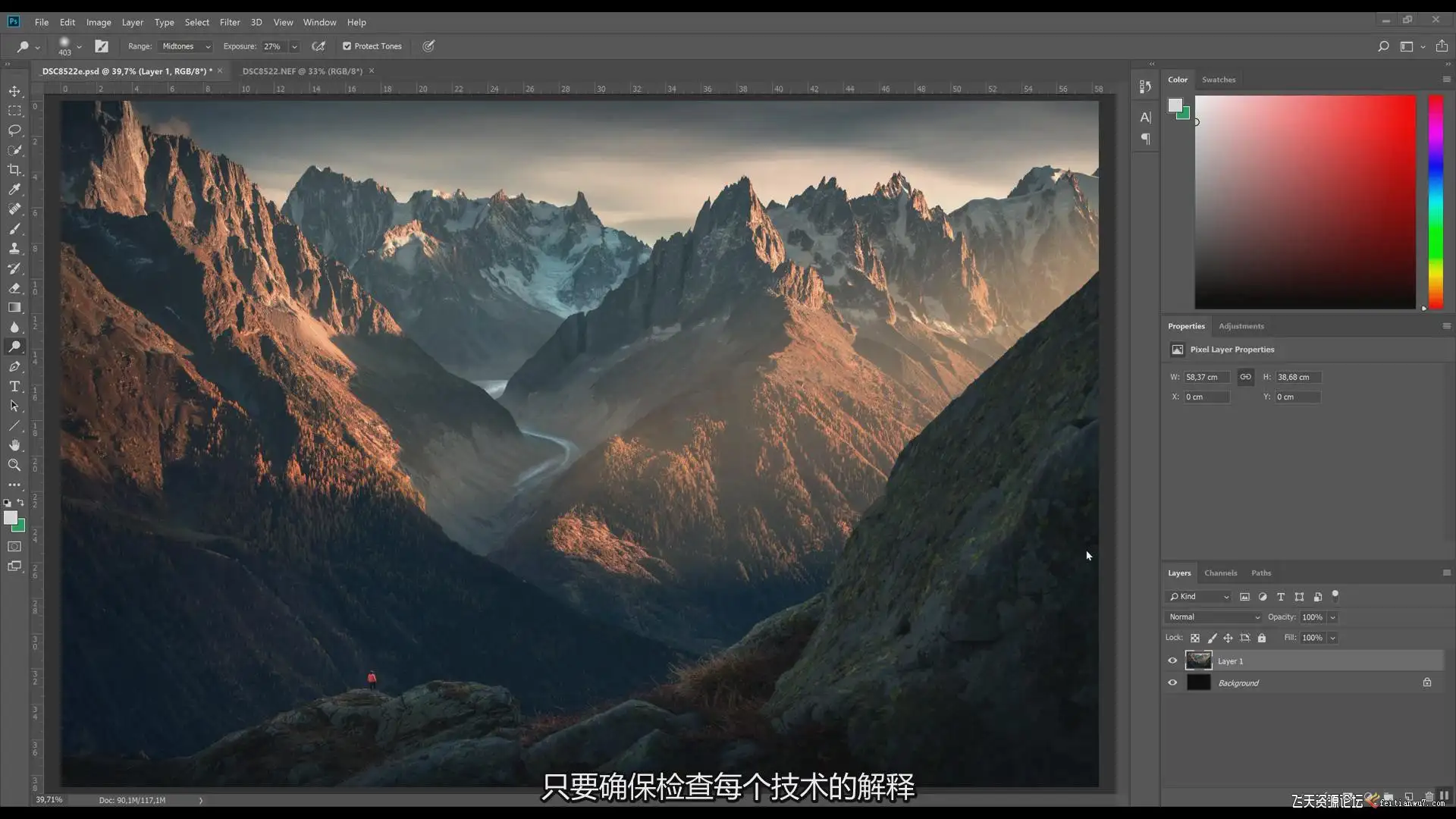Open the Filter menu
The width and height of the screenshot is (1456, 819).
click(230, 22)
